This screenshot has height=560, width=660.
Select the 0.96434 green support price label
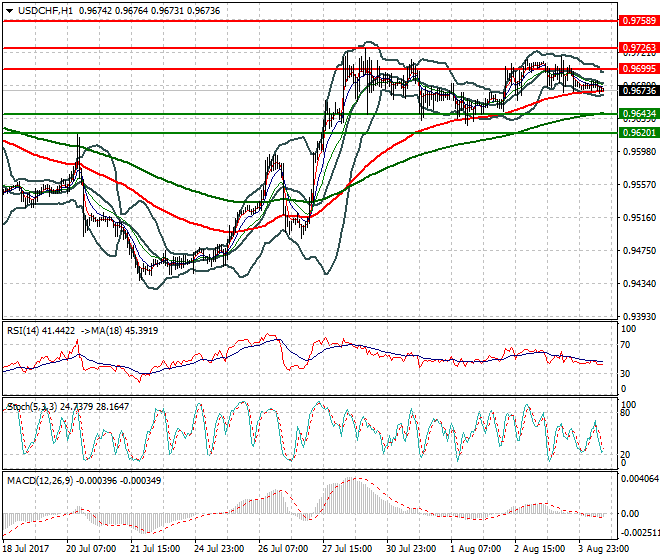(639, 114)
